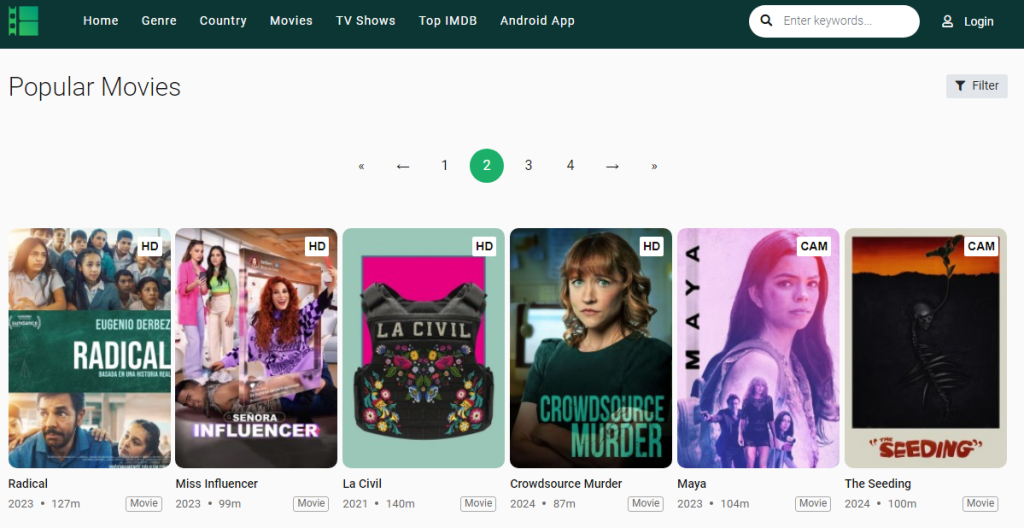Click the Popular Movies heading
The width and height of the screenshot is (1024, 528).
(x=95, y=87)
